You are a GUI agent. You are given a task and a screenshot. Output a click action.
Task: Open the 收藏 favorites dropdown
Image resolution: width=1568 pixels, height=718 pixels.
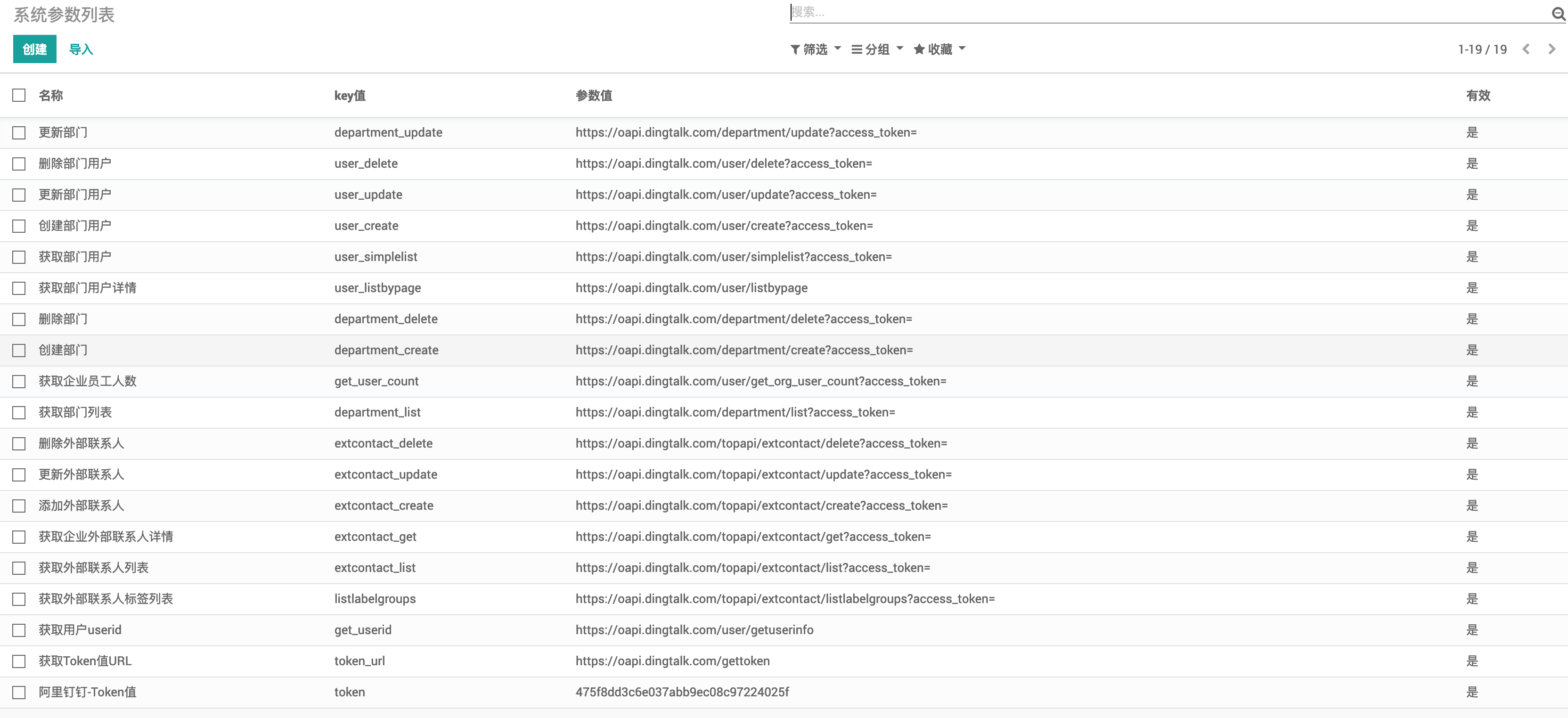(939, 49)
